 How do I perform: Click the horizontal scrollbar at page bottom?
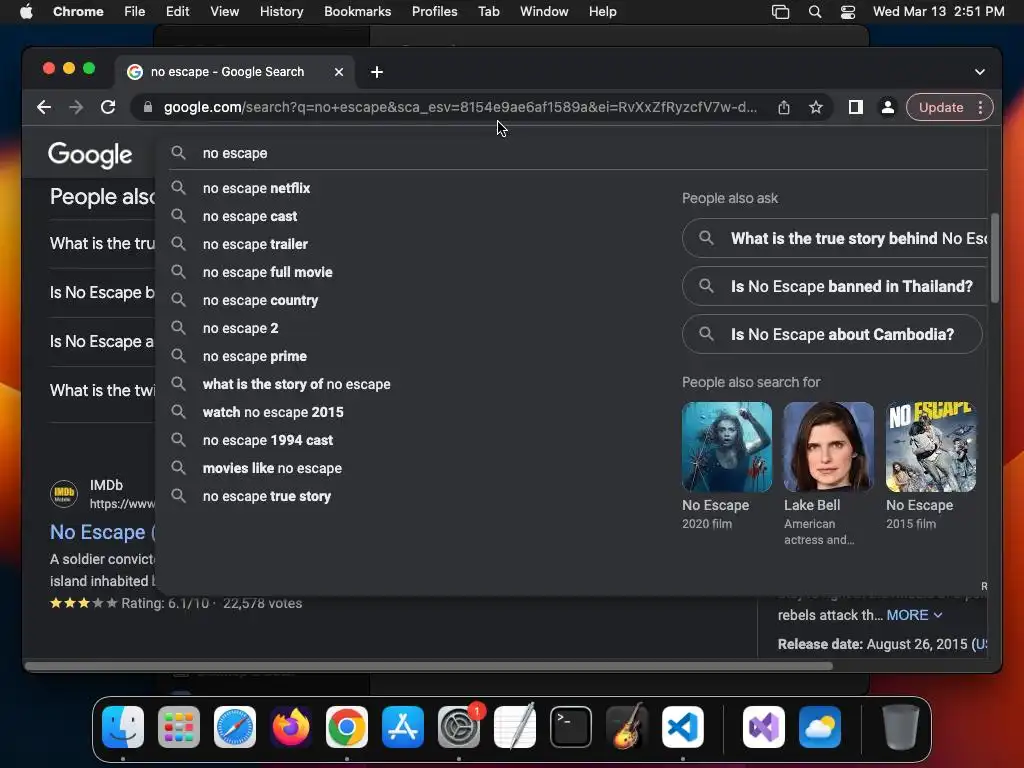[428, 666]
